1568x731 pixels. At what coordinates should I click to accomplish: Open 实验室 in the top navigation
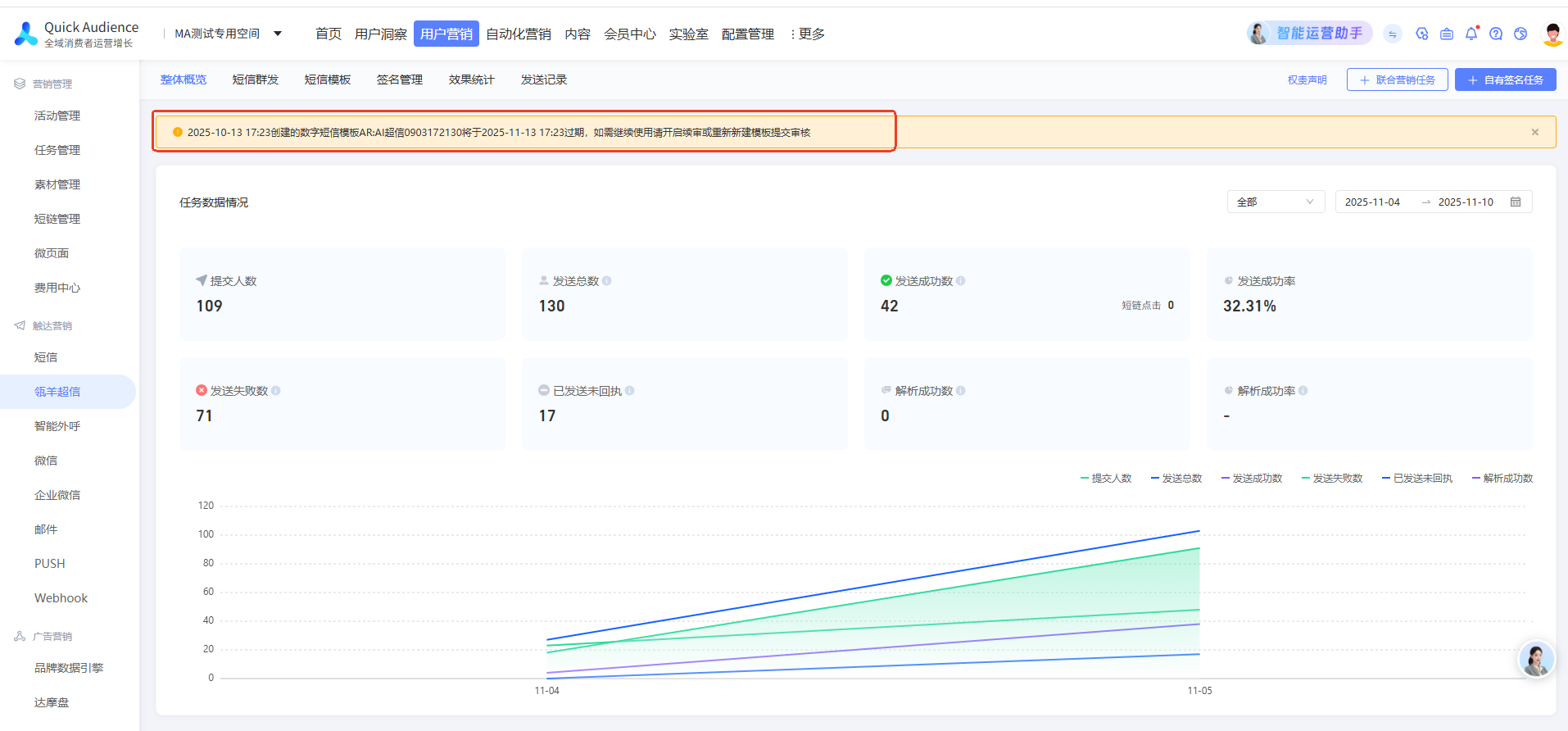click(x=688, y=34)
